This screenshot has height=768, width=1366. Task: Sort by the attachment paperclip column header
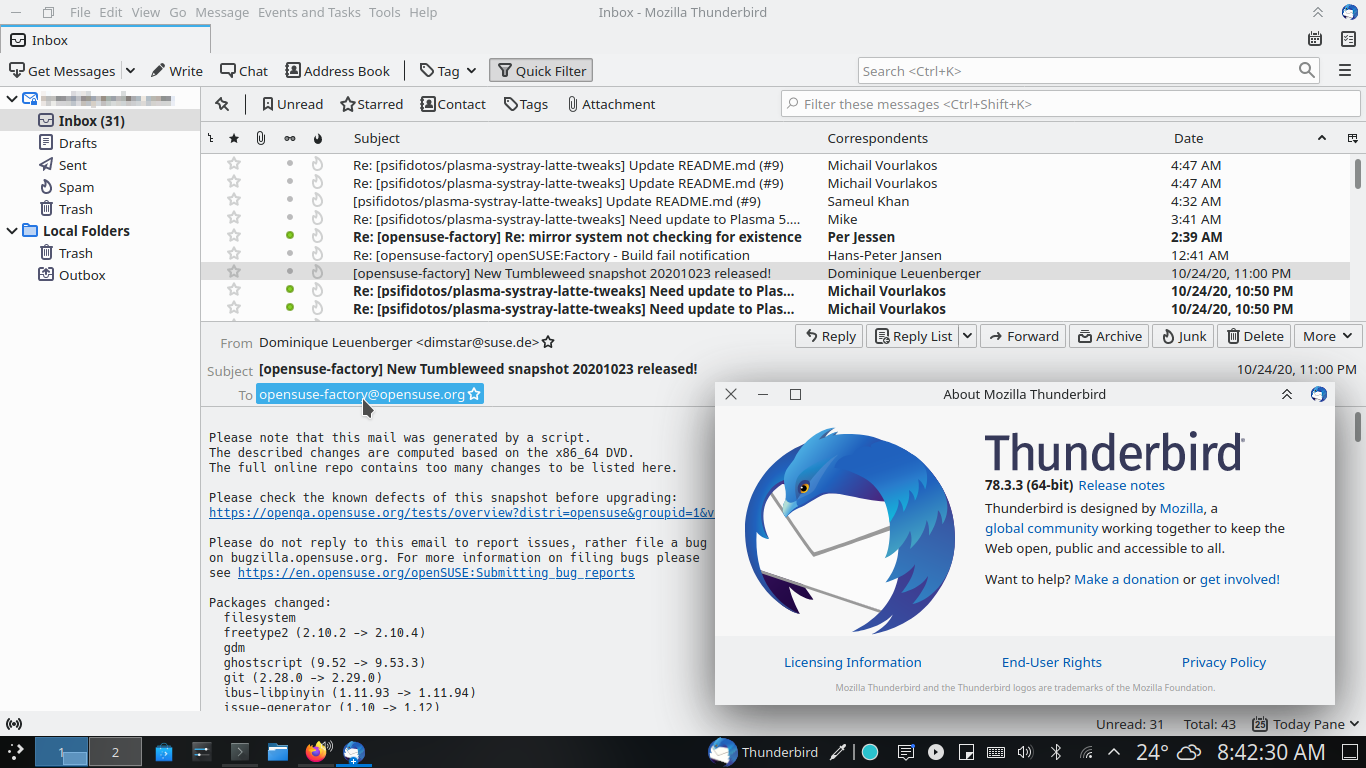pos(261,138)
